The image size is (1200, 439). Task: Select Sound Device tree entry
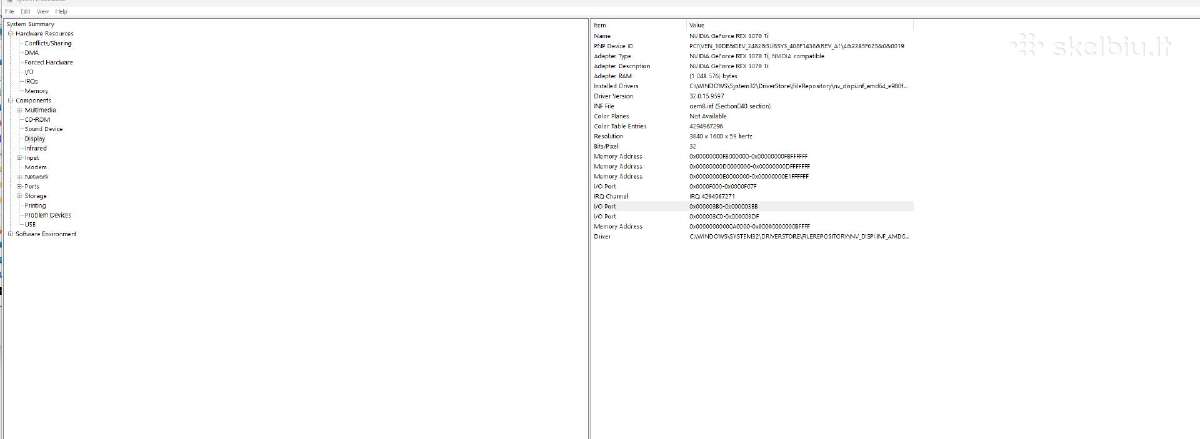pos(43,129)
